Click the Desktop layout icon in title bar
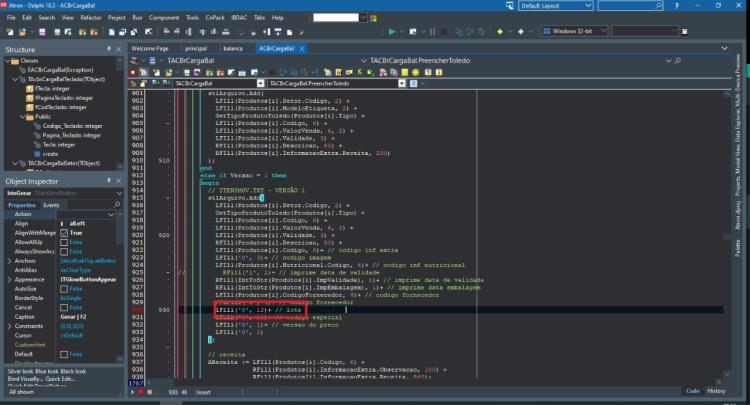 (510, 6)
